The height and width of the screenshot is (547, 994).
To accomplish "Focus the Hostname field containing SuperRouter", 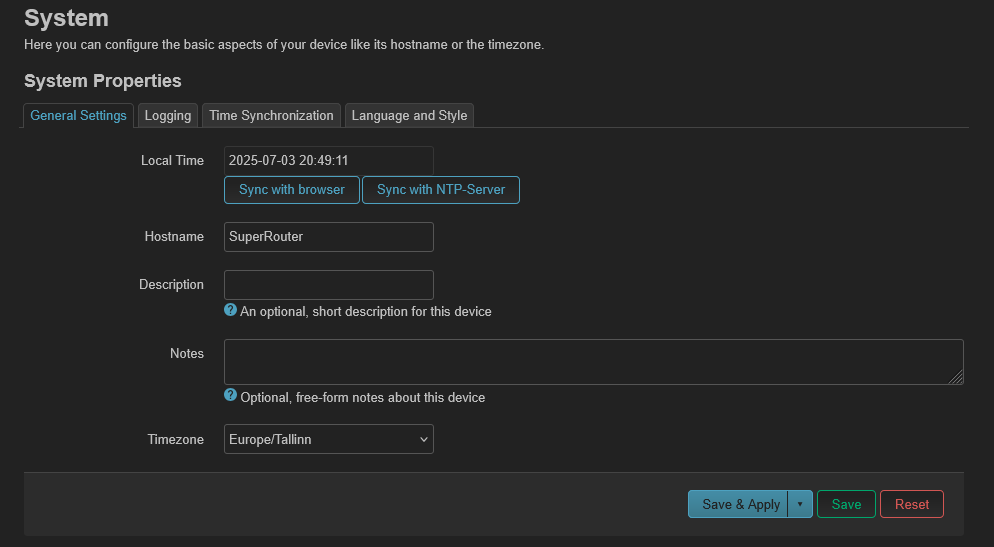I will point(328,236).
